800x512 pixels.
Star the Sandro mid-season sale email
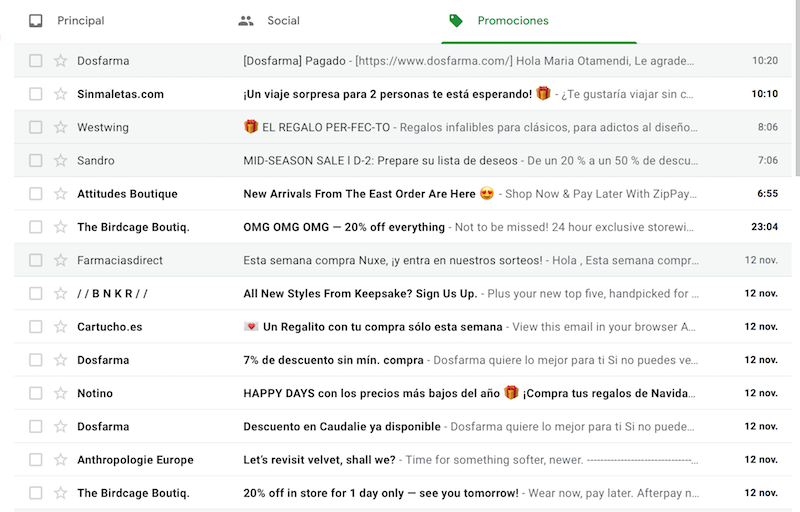[x=61, y=160]
